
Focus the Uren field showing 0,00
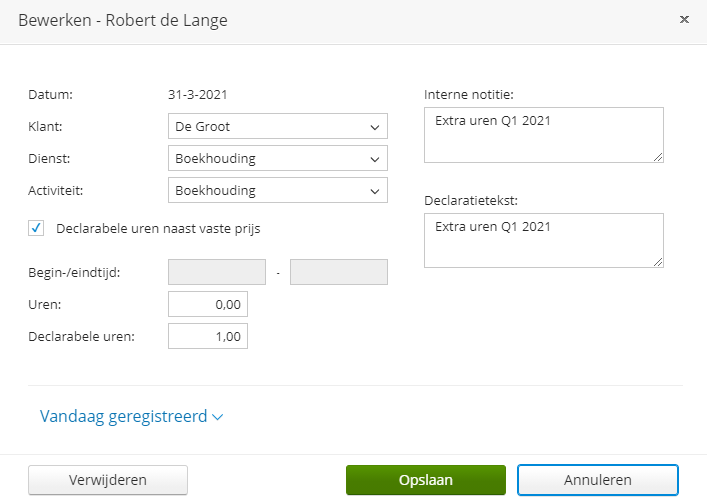pyautogui.click(x=208, y=304)
